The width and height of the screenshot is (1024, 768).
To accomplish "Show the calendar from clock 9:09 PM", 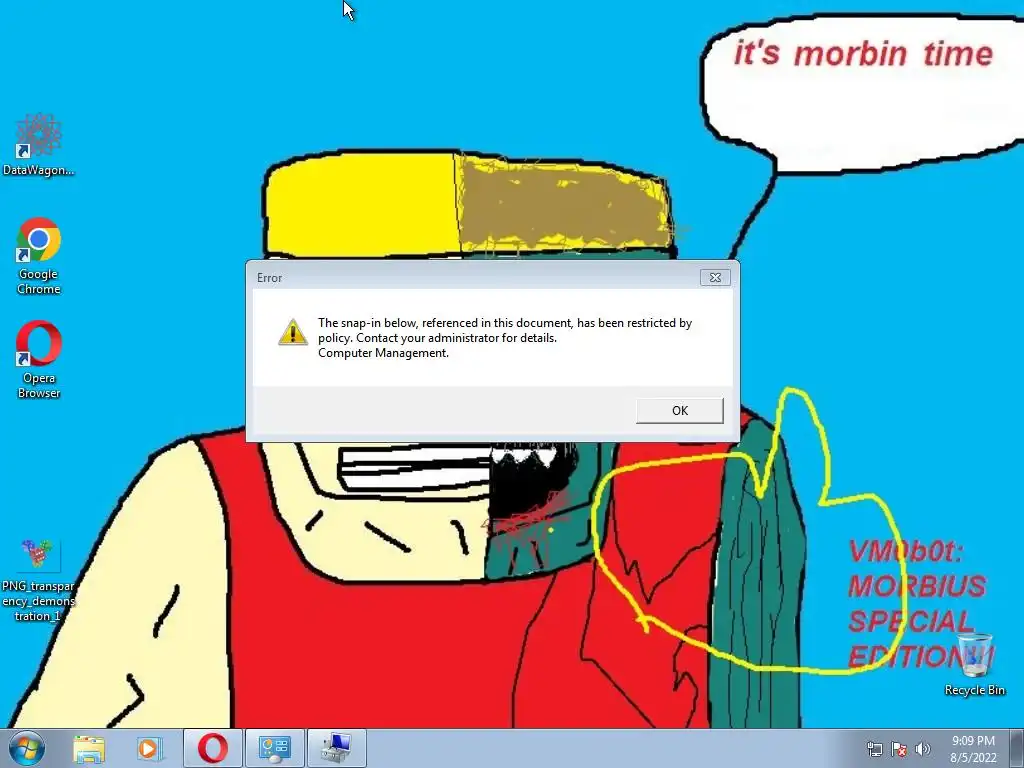I will point(973,749).
